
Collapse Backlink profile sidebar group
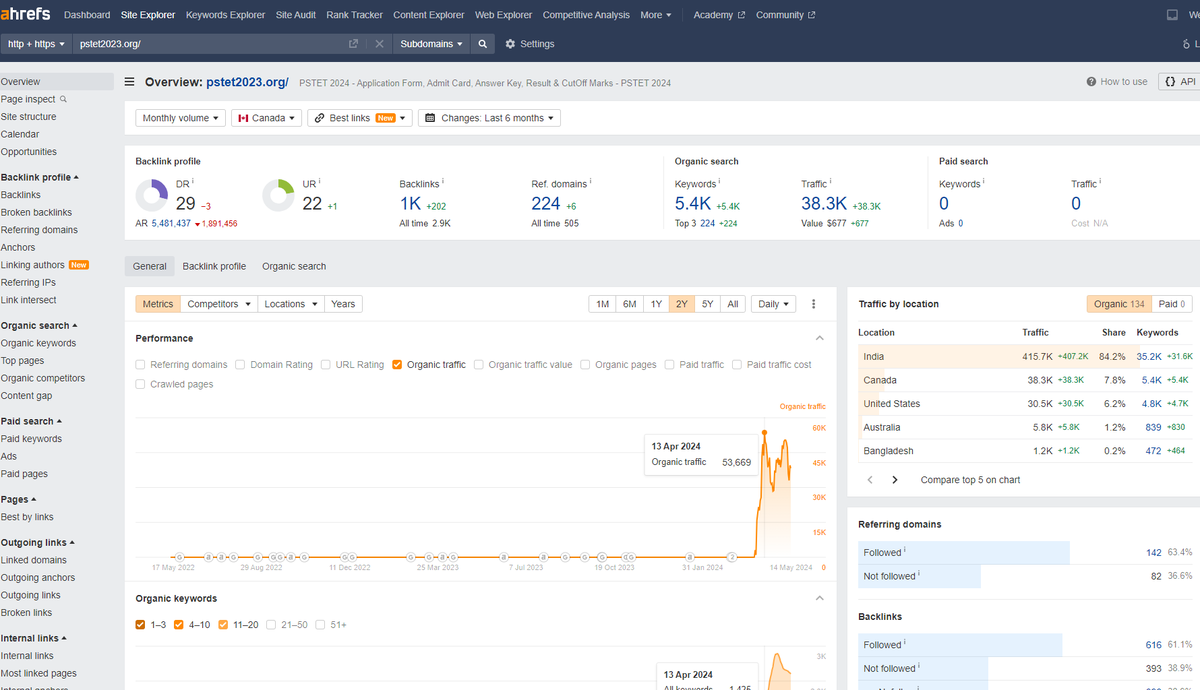40,177
